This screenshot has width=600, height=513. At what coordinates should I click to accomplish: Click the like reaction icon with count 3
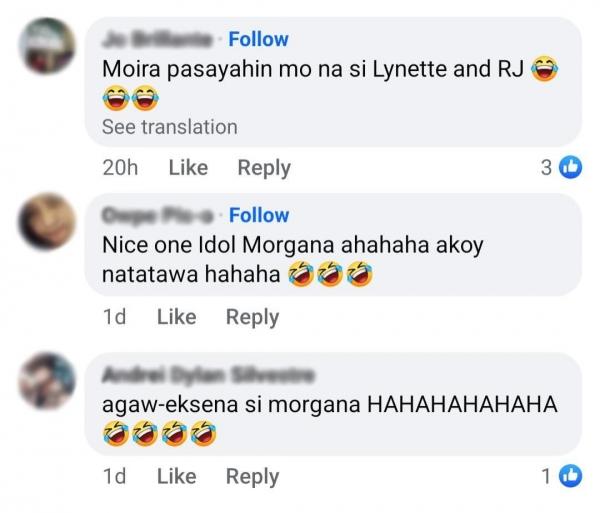coord(571,168)
